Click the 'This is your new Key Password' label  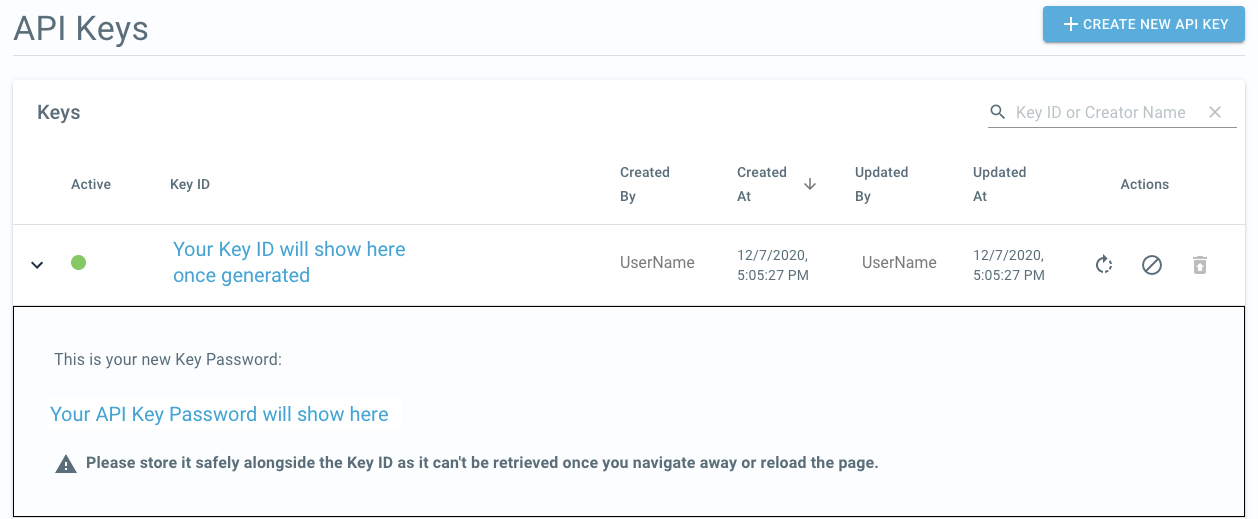(168, 358)
